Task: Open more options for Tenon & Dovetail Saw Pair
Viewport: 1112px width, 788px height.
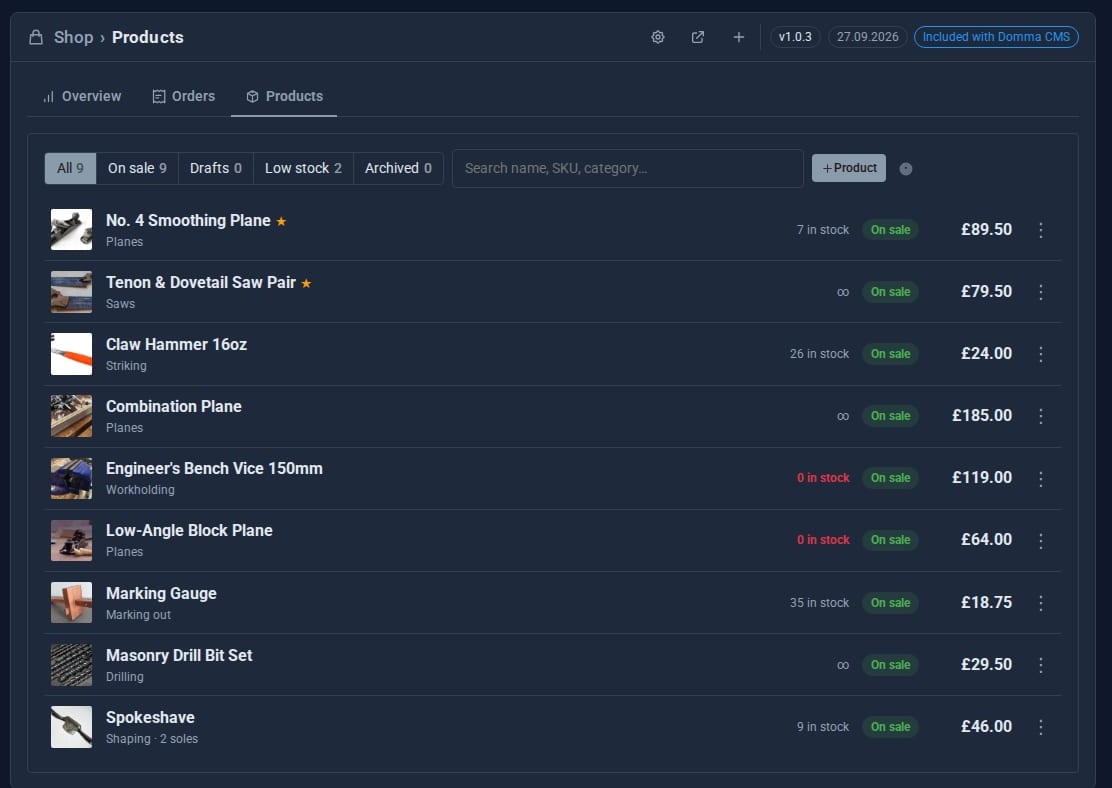Action: coord(1040,292)
